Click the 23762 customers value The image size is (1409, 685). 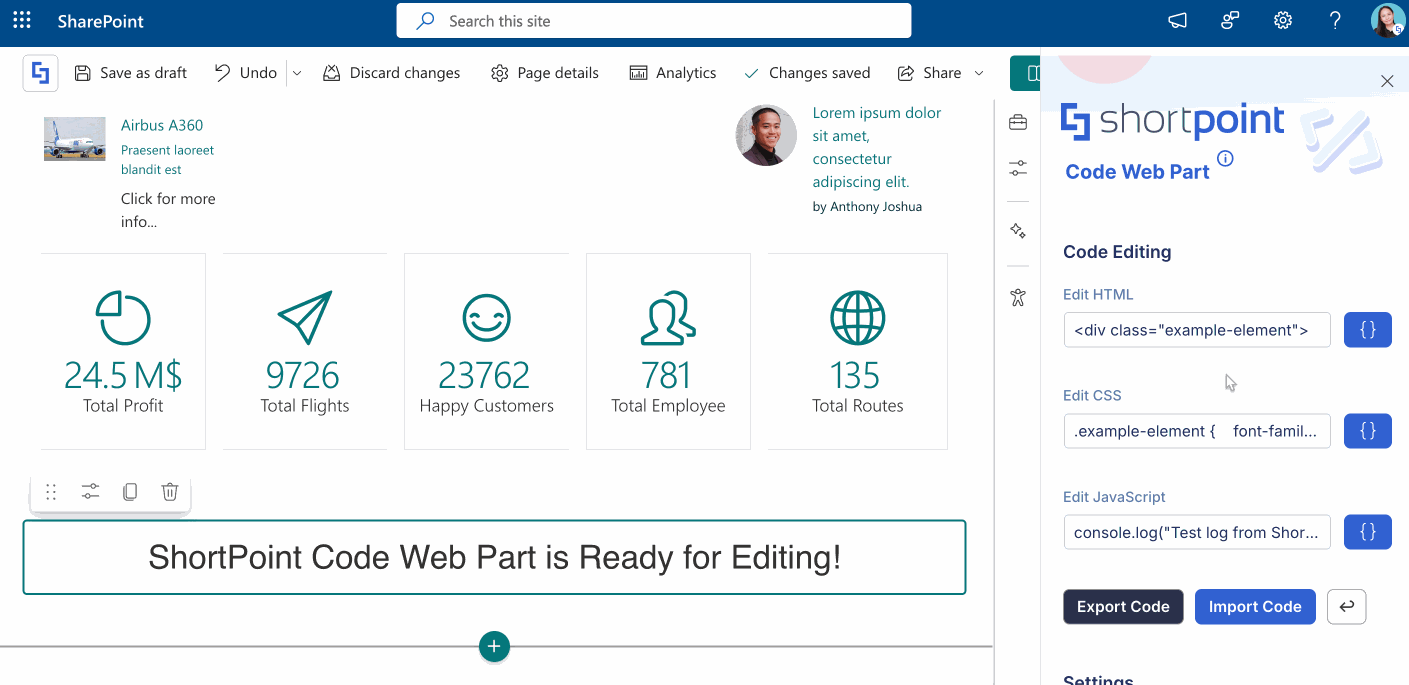point(485,375)
